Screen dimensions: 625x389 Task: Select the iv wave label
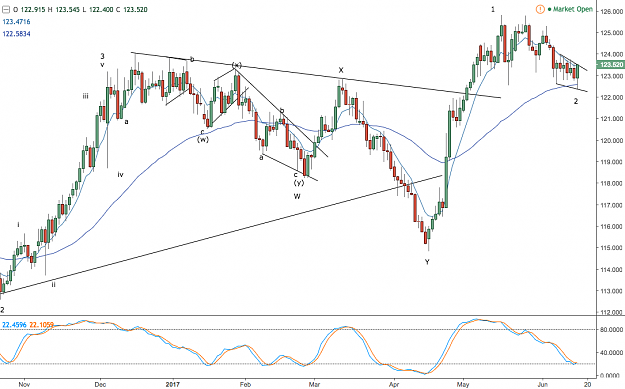pyautogui.click(x=120, y=174)
